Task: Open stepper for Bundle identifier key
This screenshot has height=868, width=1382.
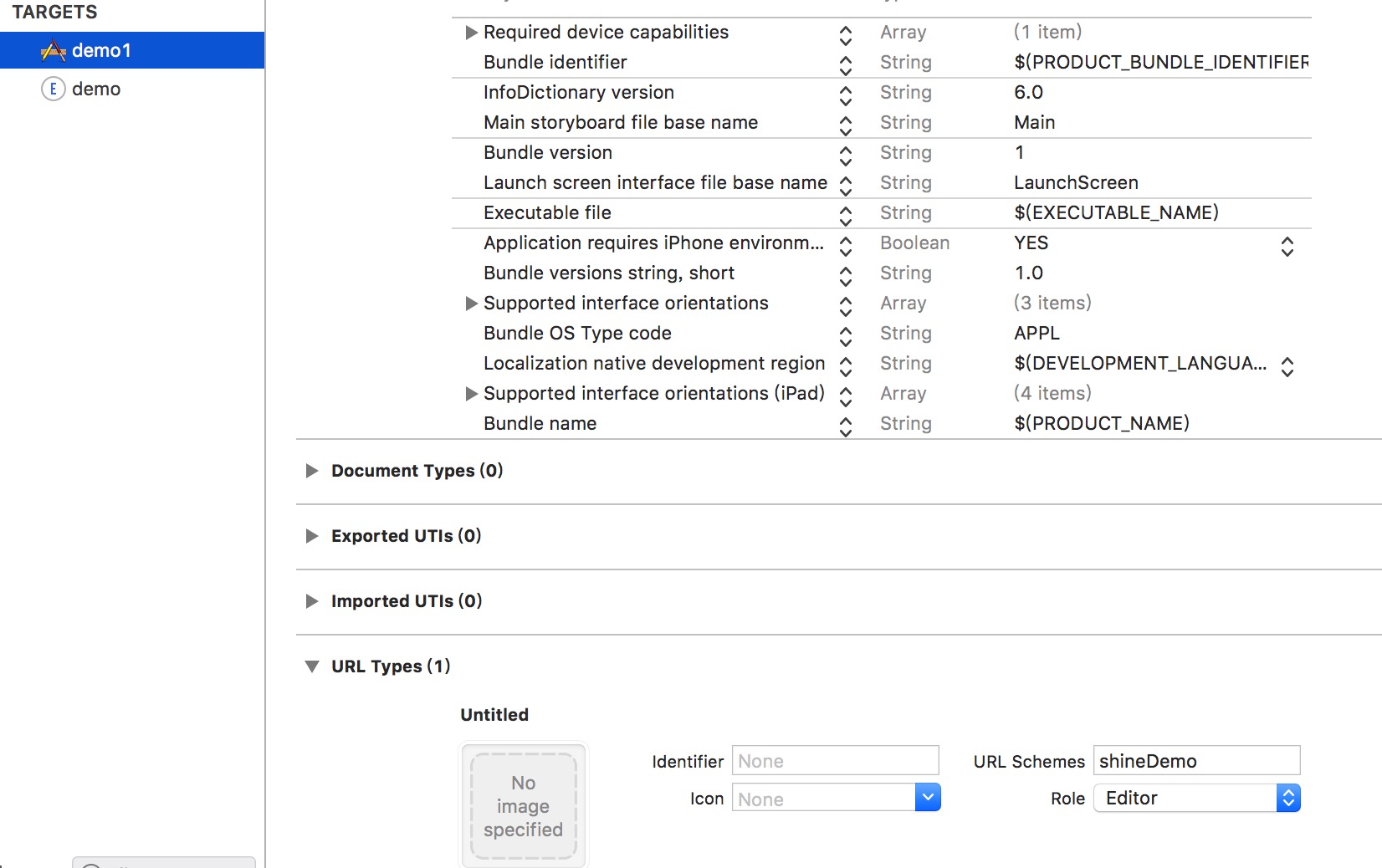Action: pyautogui.click(x=846, y=64)
